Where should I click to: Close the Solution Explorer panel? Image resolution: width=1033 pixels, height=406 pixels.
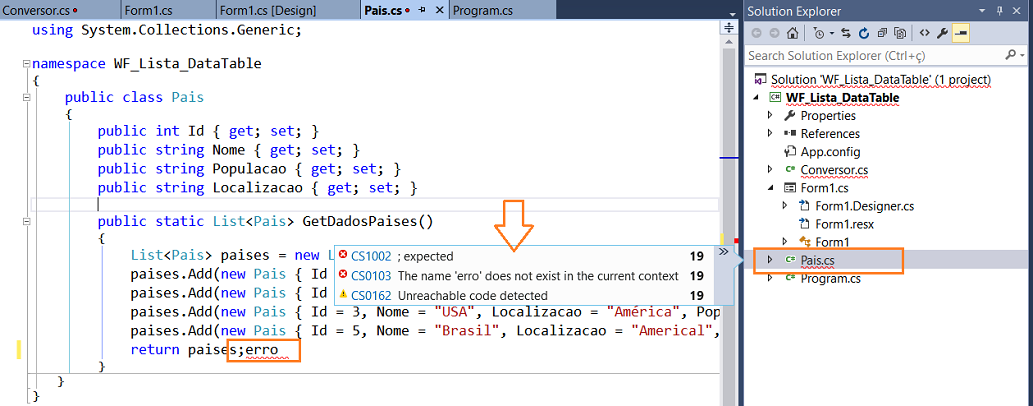click(1019, 11)
